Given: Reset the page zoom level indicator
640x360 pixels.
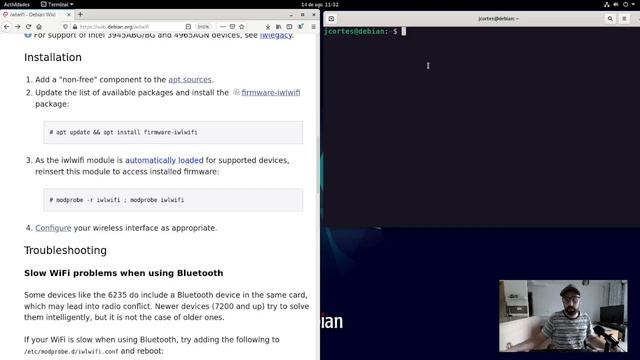Looking at the screenshot, I should coord(203,27).
